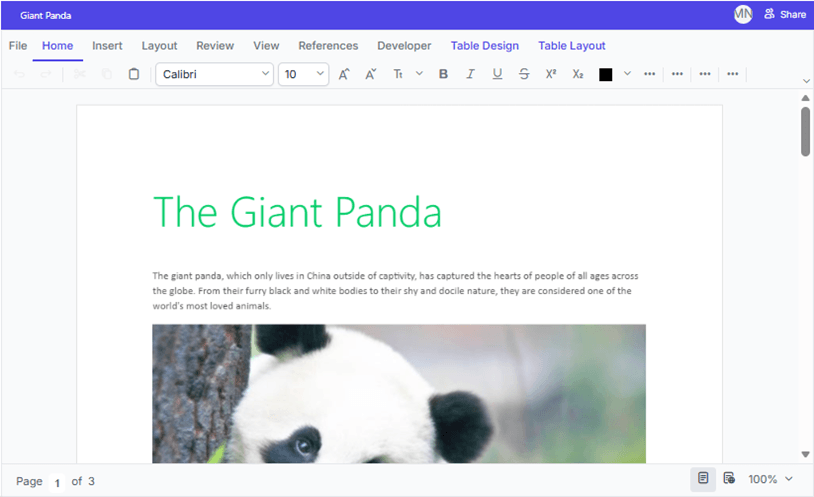This screenshot has width=814, height=497.
Task: Click the Grow Font icon
Action: 344,74
